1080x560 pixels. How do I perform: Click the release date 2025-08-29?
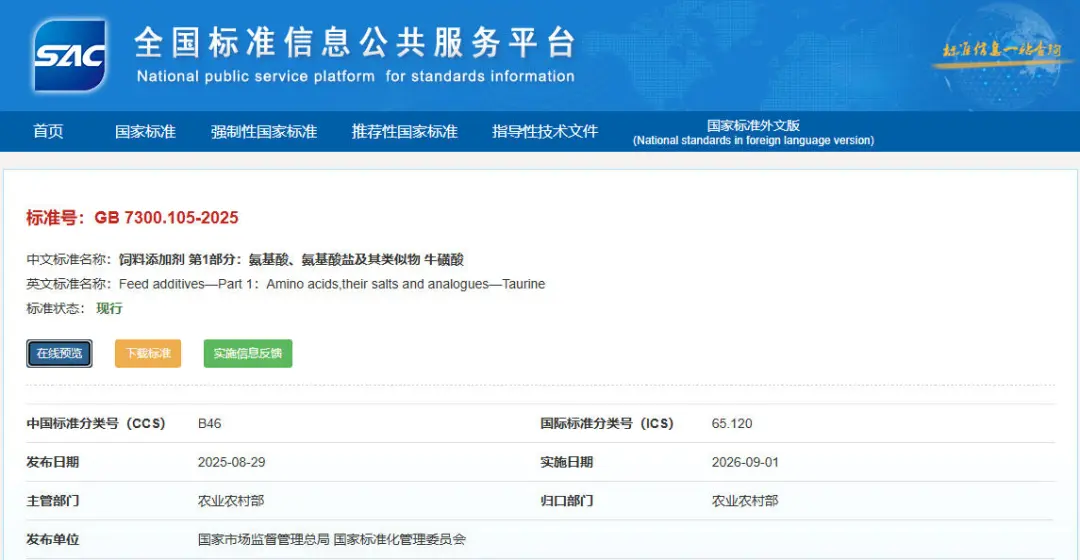click(x=231, y=462)
